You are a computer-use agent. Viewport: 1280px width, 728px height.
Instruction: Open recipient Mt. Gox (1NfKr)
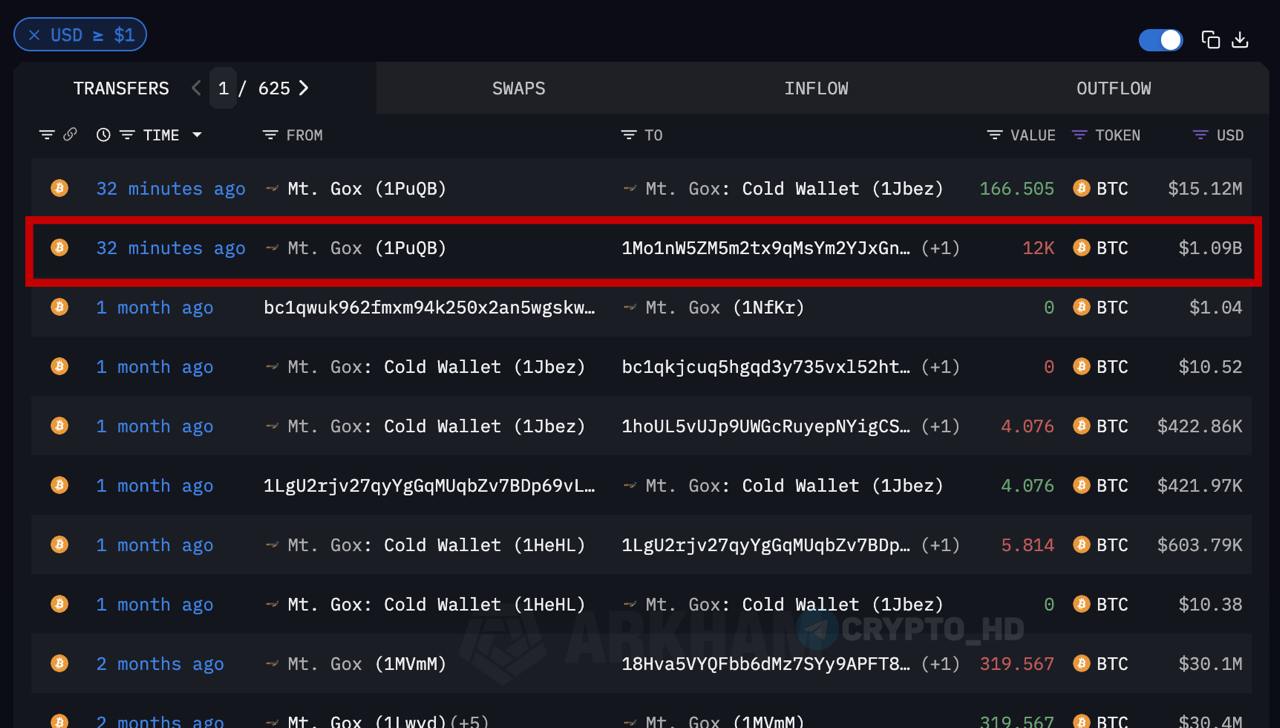click(724, 307)
